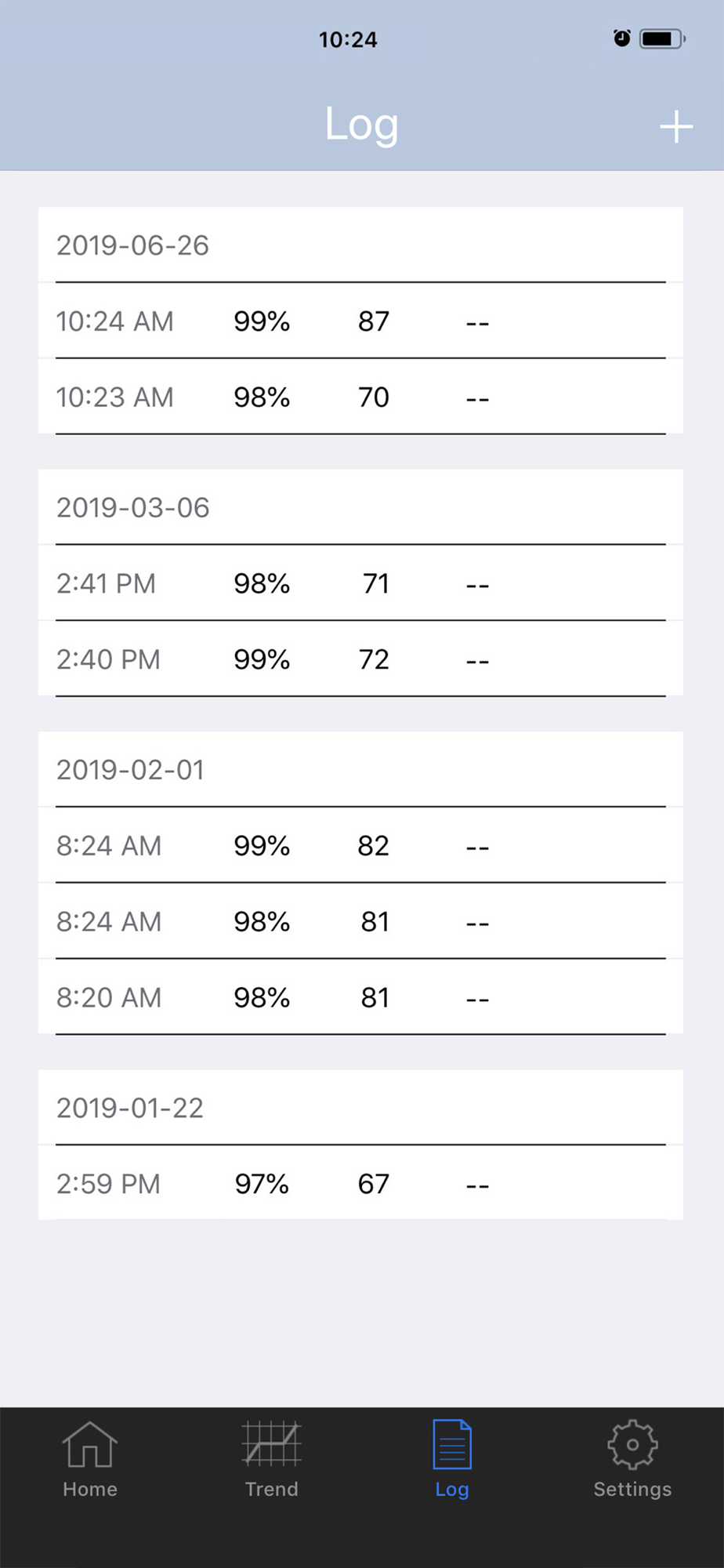Switch to the Trend tab label
This screenshot has height=1568, width=724.
point(271,1489)
